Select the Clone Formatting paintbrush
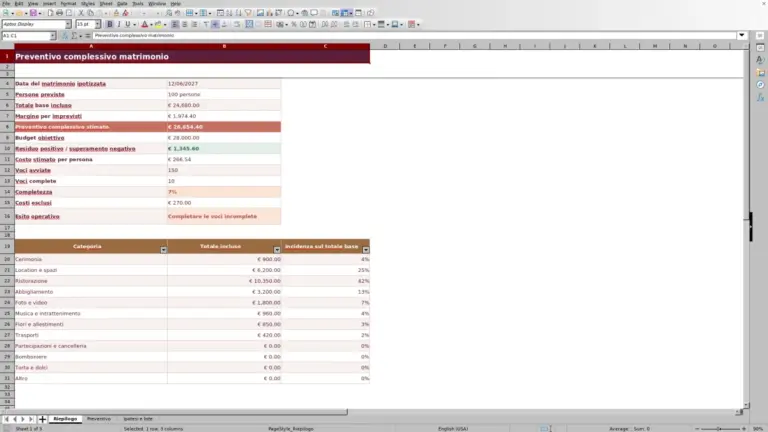This screenshot has width=768, height=432. point(116,13)
